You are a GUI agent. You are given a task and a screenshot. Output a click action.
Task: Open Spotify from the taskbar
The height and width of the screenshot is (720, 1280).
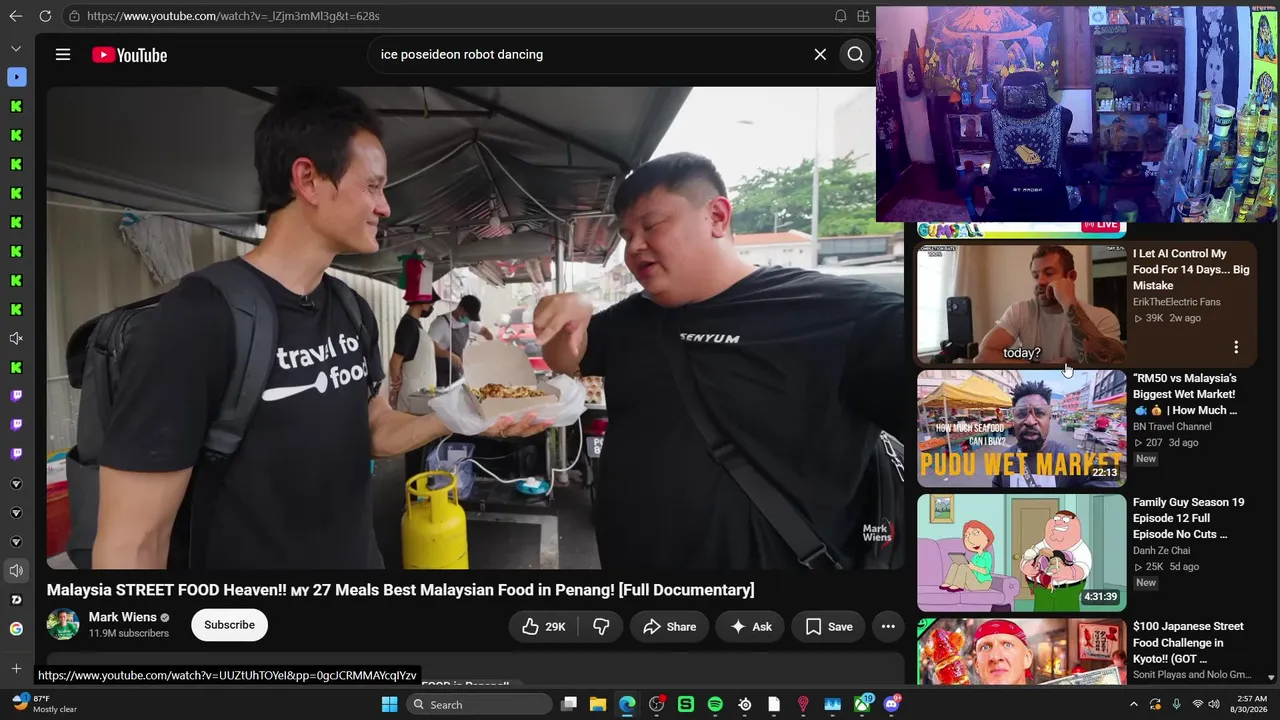coord(715,705)
